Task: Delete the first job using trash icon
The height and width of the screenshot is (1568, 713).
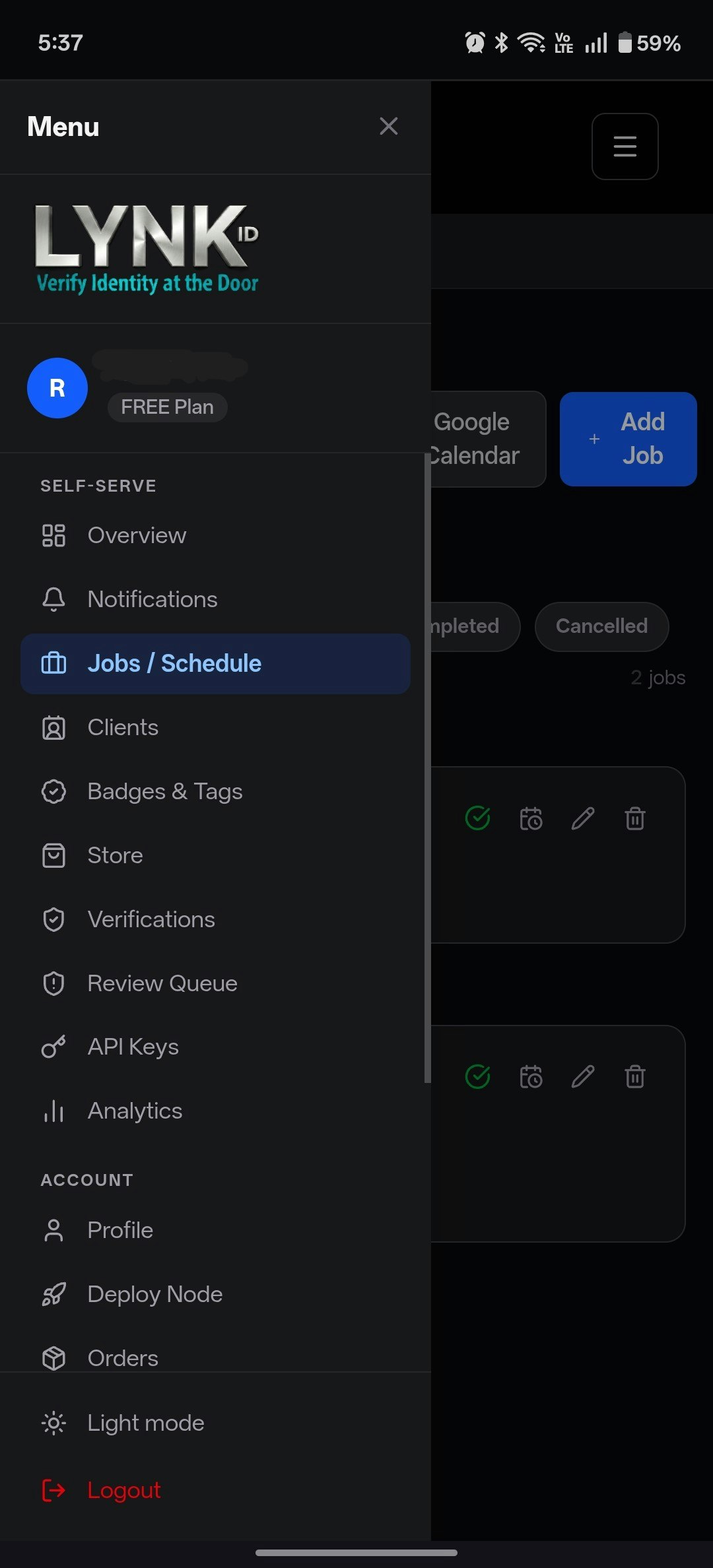Action: (635, 818)
